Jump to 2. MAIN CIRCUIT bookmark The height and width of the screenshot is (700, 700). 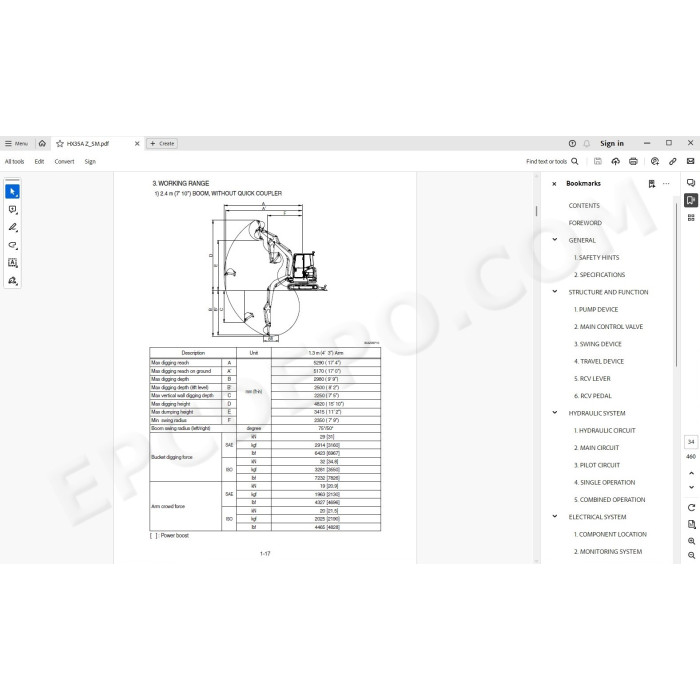click(596, 448)
